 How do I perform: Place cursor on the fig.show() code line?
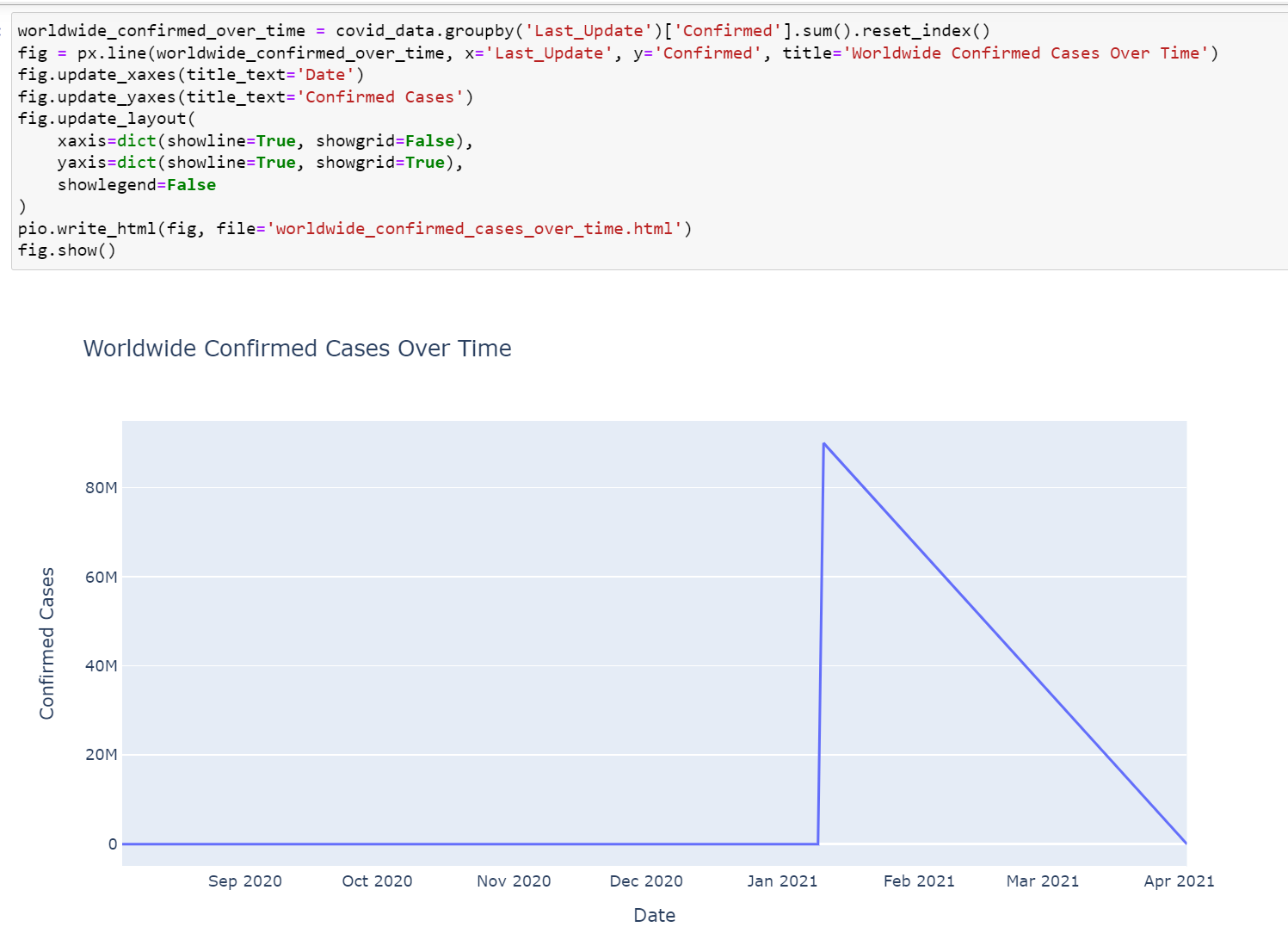pyautogui.click(x=66, y=250)
